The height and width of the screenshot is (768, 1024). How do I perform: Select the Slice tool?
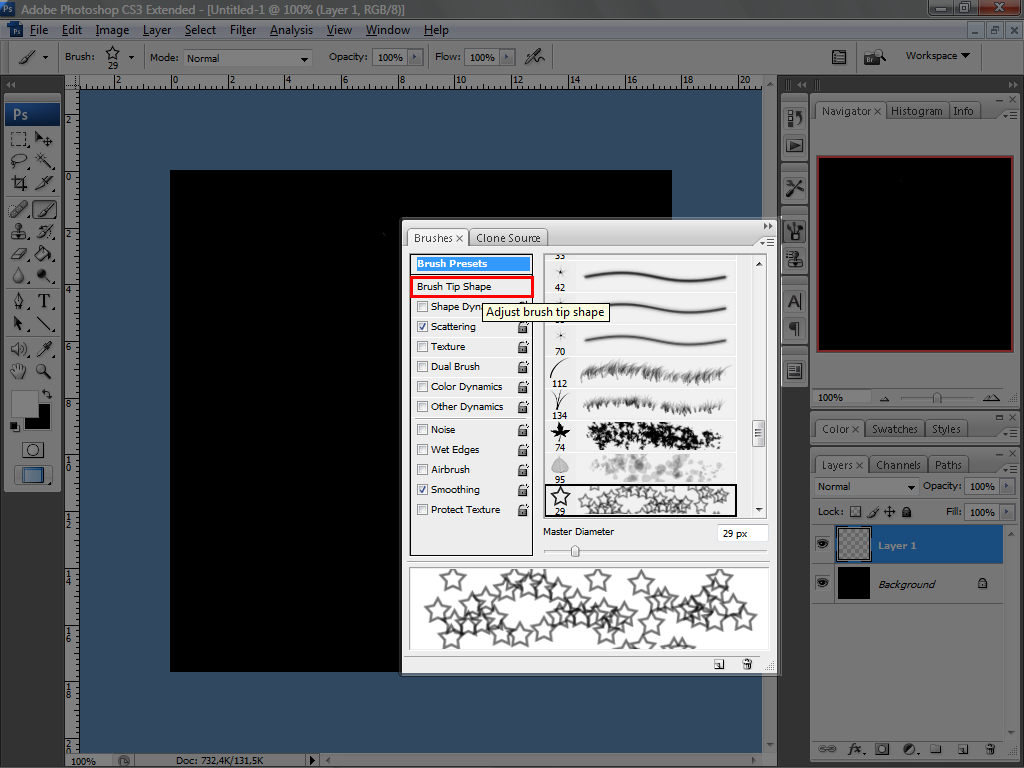click(44, 183)
